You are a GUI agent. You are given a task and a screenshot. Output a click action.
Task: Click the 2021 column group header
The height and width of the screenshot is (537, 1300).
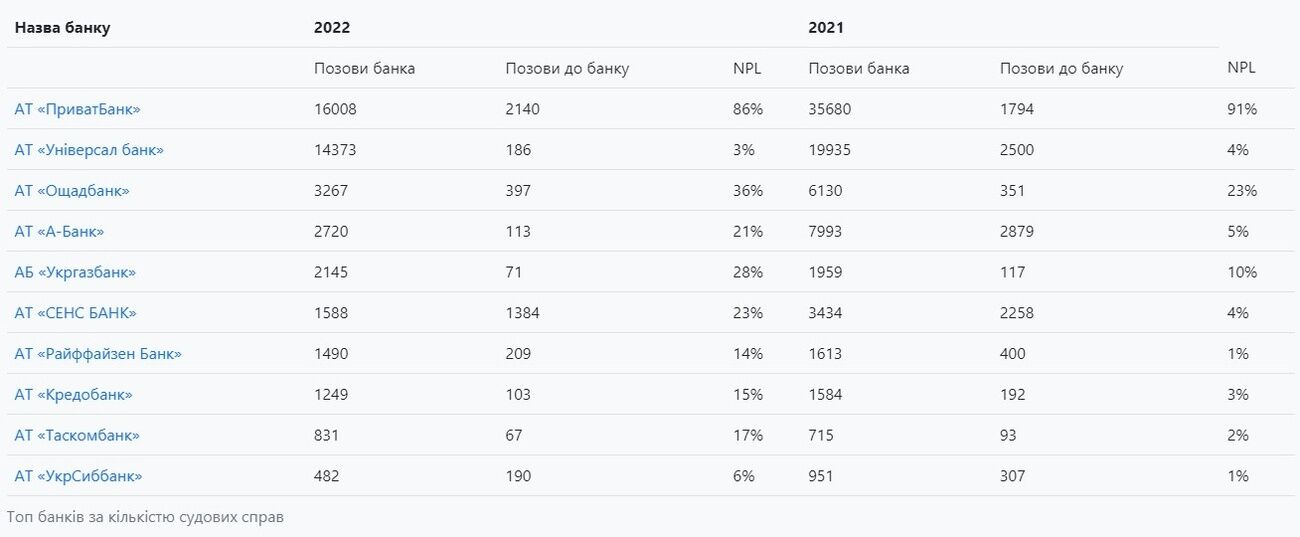(826, 28)
